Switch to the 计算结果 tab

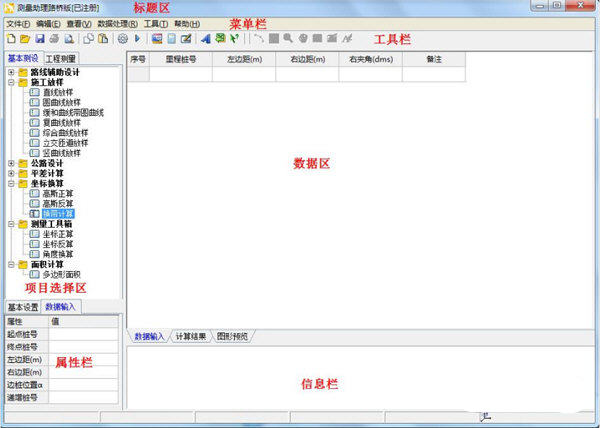coord(191,337)
